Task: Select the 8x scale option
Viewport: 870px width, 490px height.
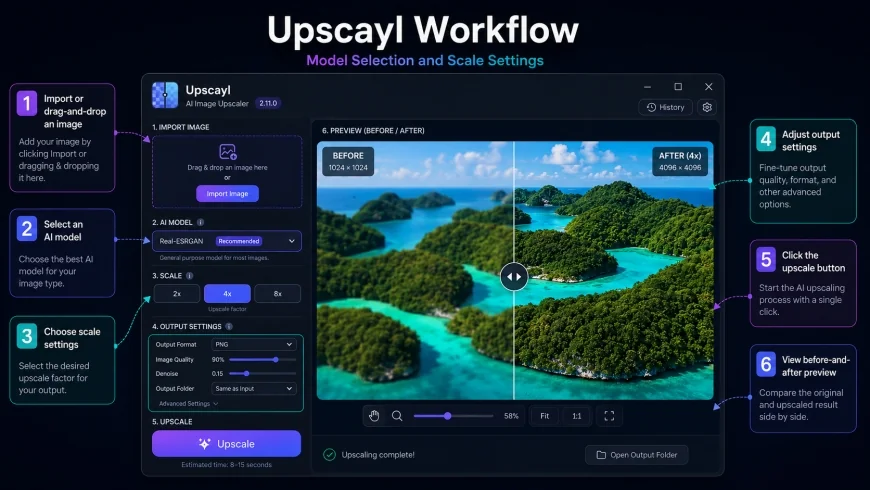Action: 277,294
